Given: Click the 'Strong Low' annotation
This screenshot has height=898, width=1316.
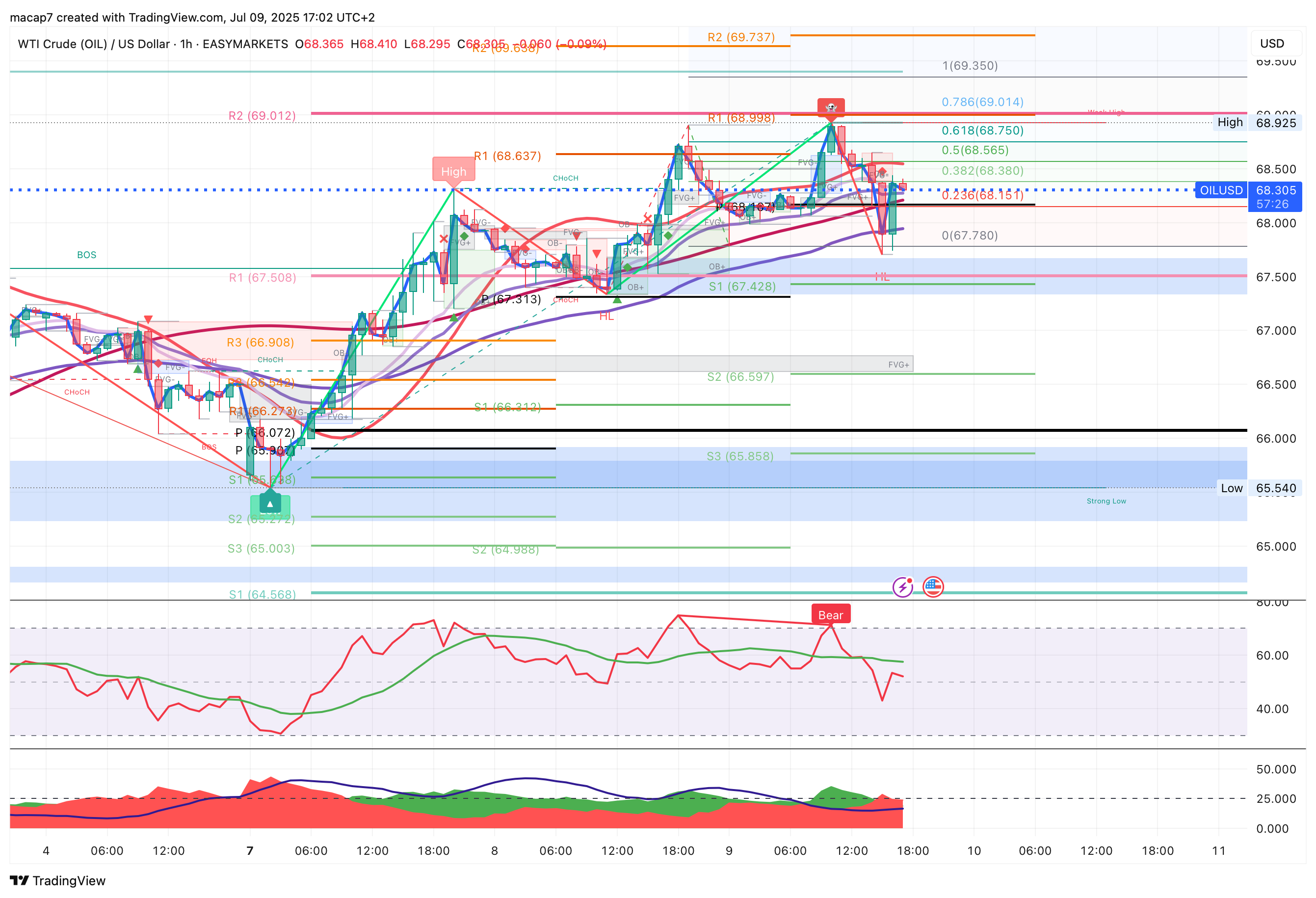Looking at the screenshot, I should [1106, 501].
